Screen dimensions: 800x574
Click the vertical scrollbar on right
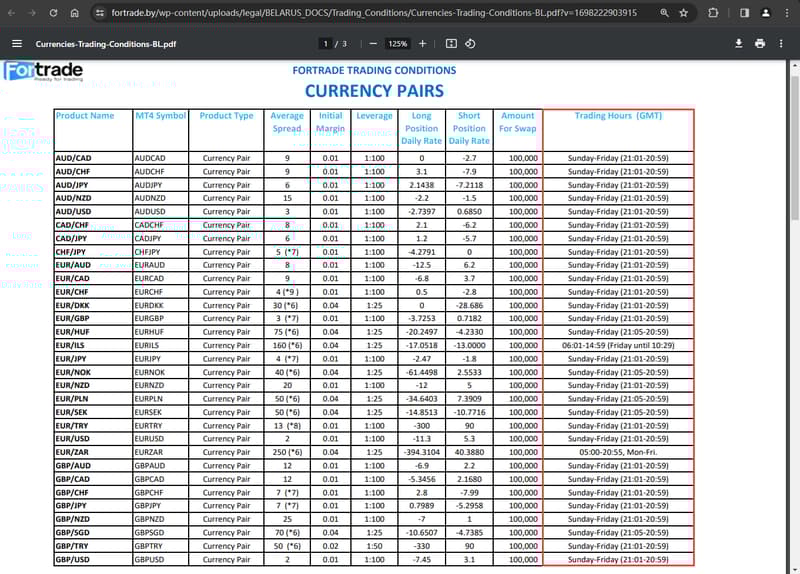tap(795, 150)
